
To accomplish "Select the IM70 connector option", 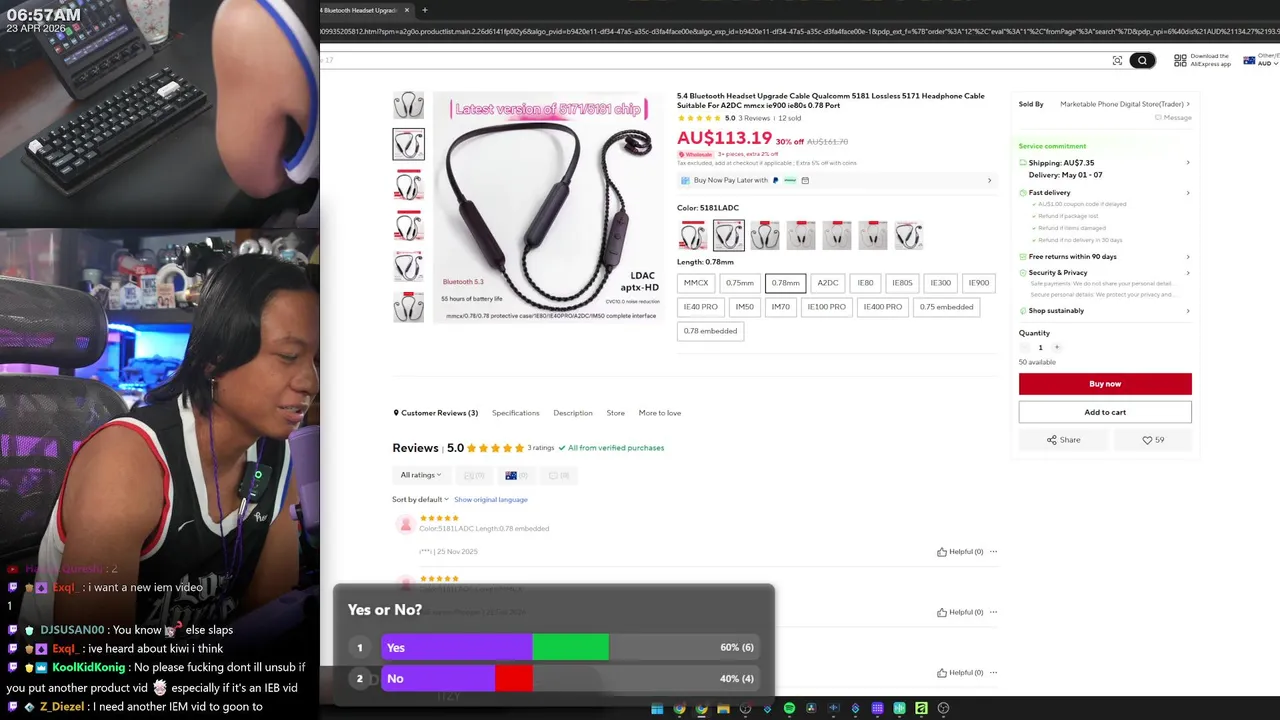I will click(x=781, y=307).
